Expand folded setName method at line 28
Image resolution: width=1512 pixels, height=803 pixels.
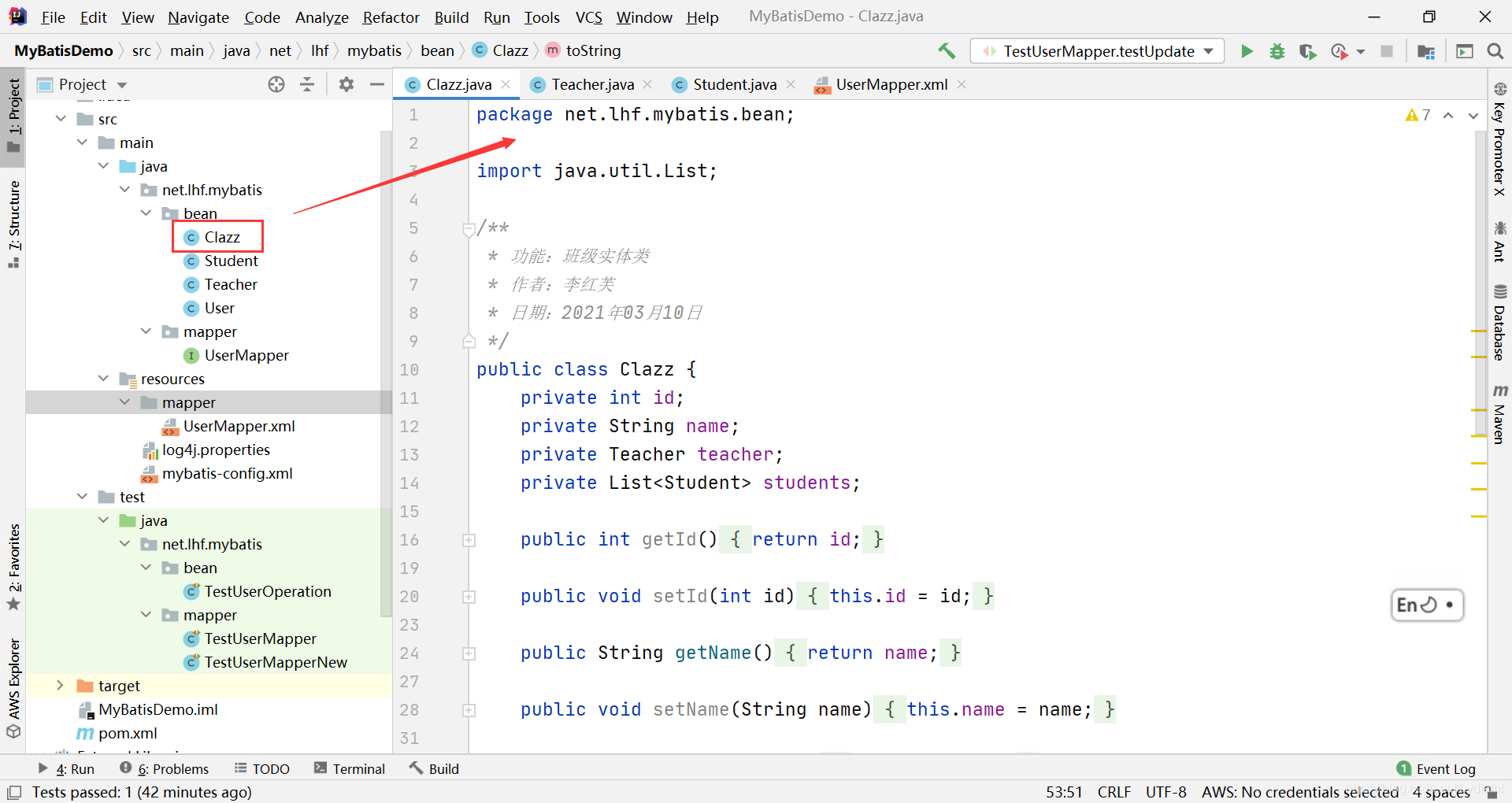click(x=469, y=710)
